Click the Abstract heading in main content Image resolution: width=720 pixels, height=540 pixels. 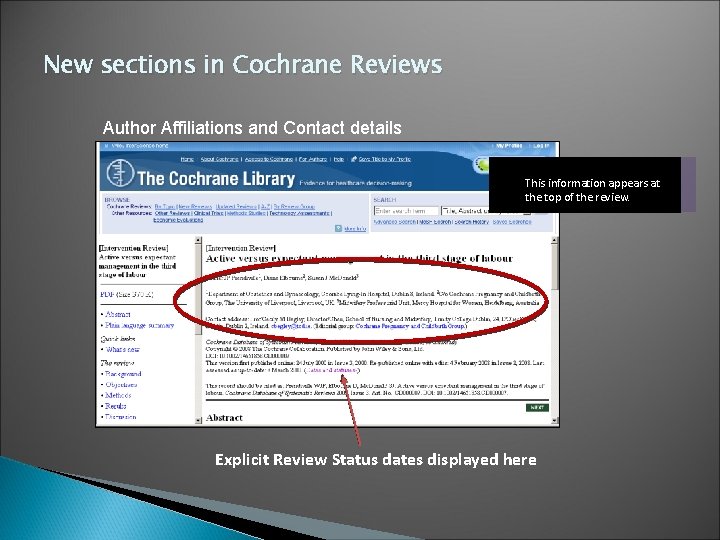point(224,418)
